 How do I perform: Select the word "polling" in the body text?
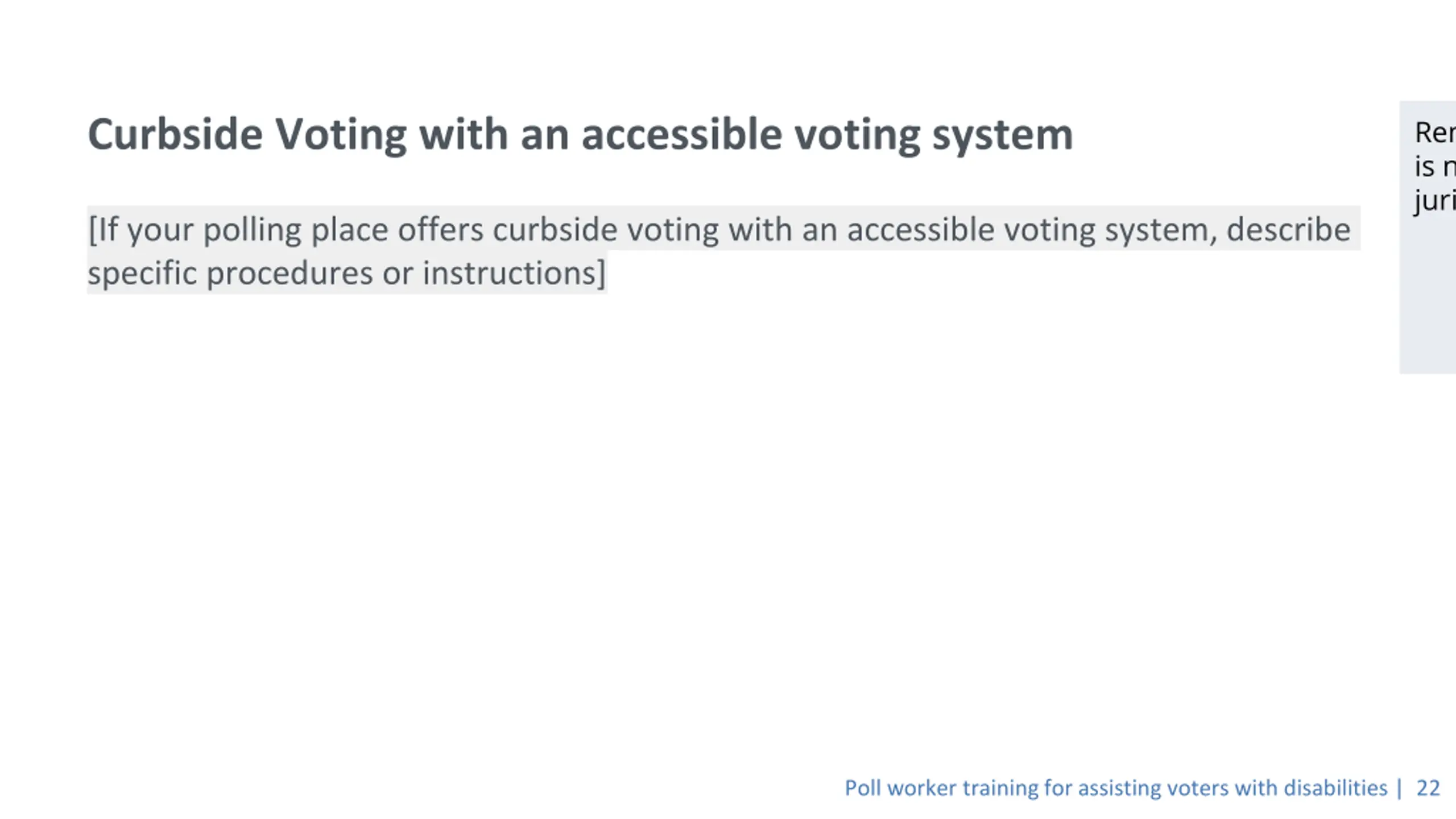coord(252,231)
